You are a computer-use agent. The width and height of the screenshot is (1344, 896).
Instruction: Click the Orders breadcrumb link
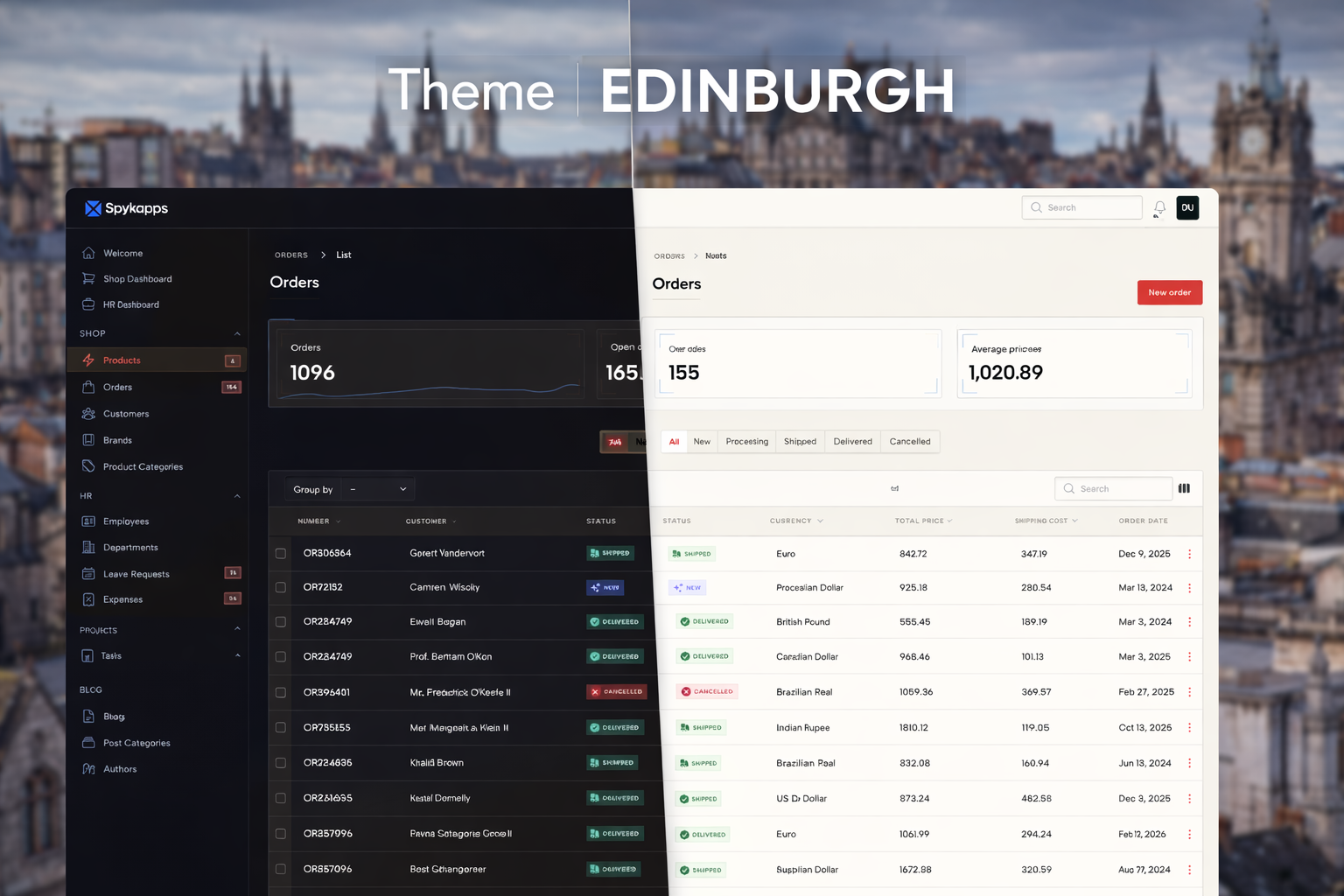click(x=669, y=255)
